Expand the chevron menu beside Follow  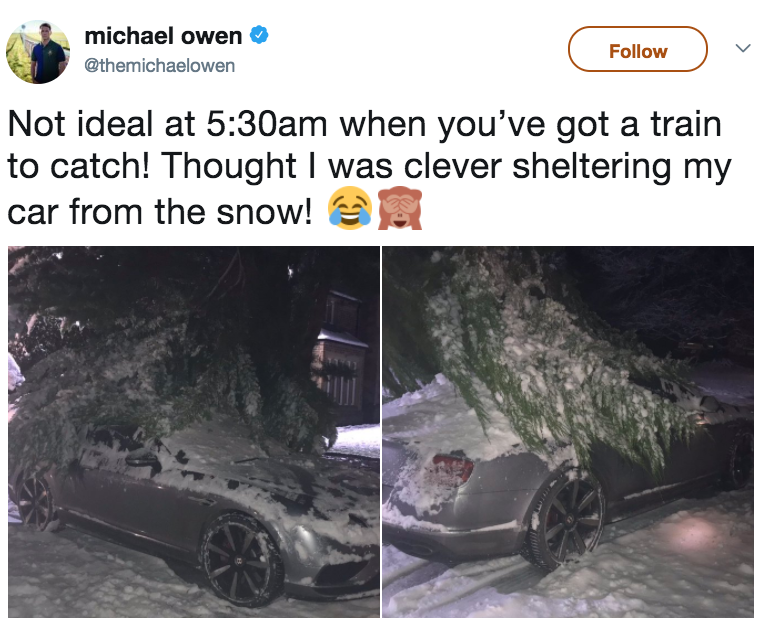(743, 48)
